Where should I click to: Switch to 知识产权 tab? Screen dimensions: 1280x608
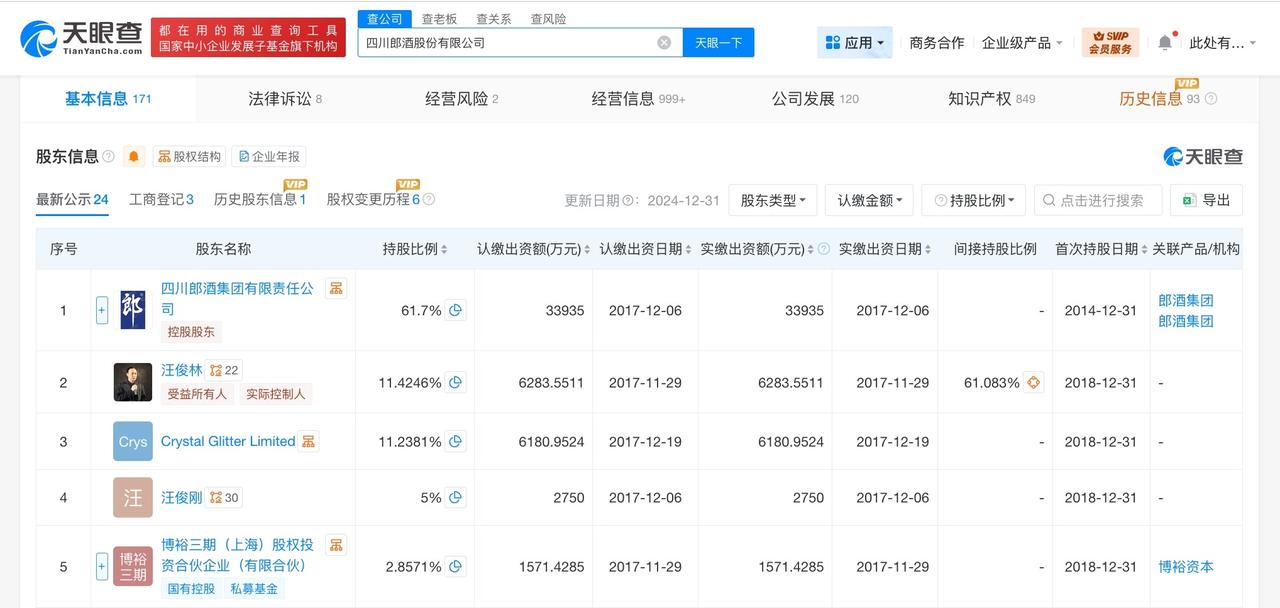992,99
